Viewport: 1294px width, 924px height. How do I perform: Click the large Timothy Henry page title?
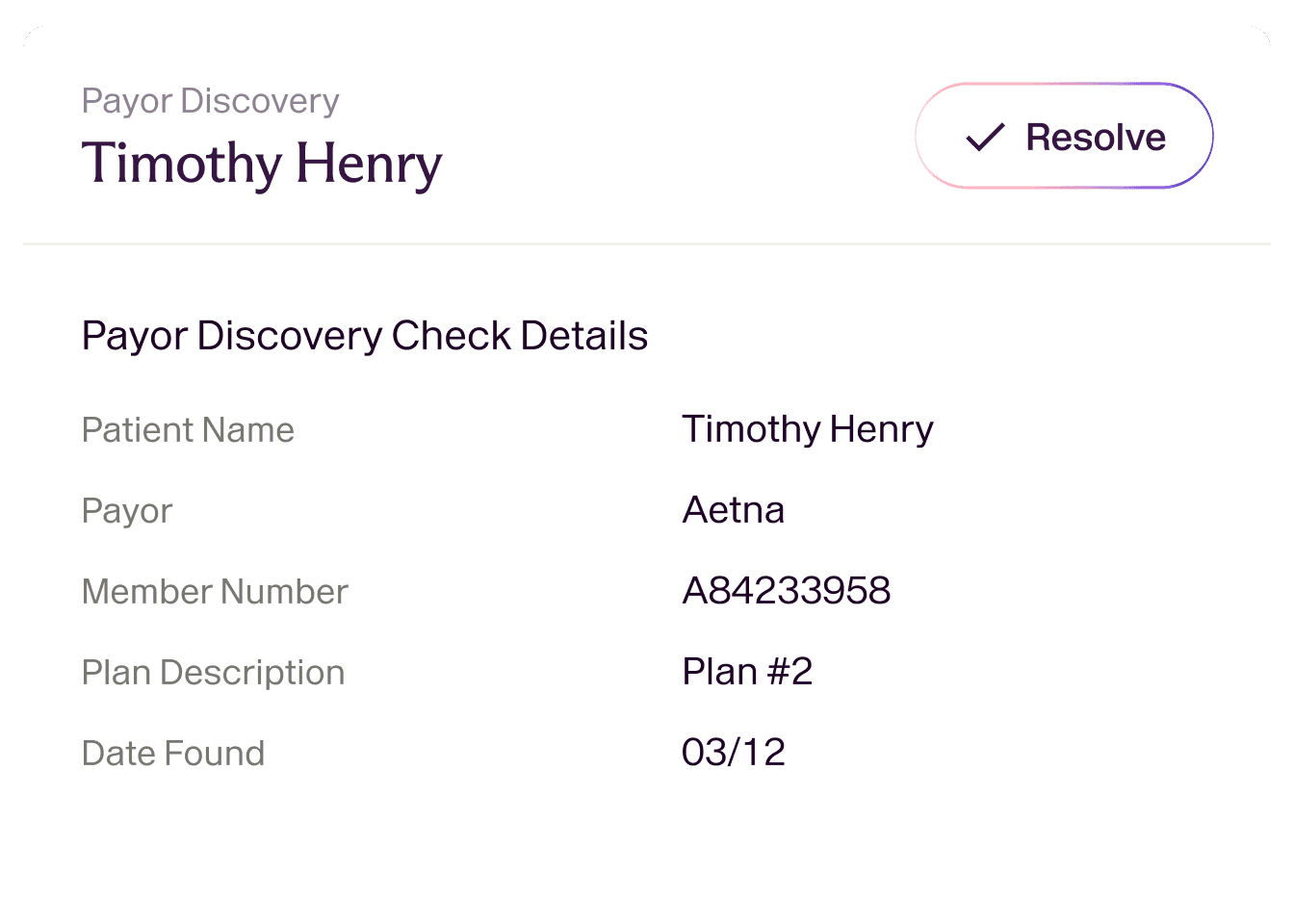click(x=262, y=164)
